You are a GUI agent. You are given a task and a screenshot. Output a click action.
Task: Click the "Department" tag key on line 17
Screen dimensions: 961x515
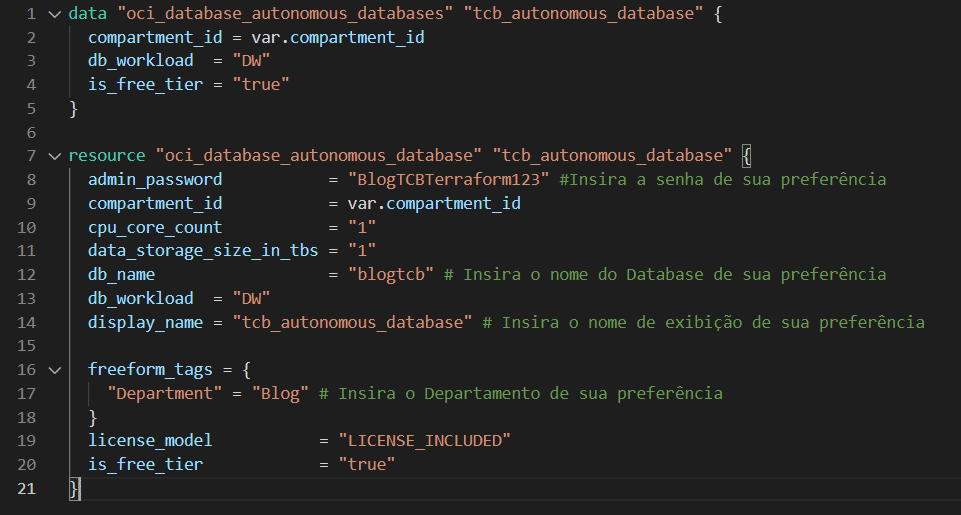(x=165, y=394)
